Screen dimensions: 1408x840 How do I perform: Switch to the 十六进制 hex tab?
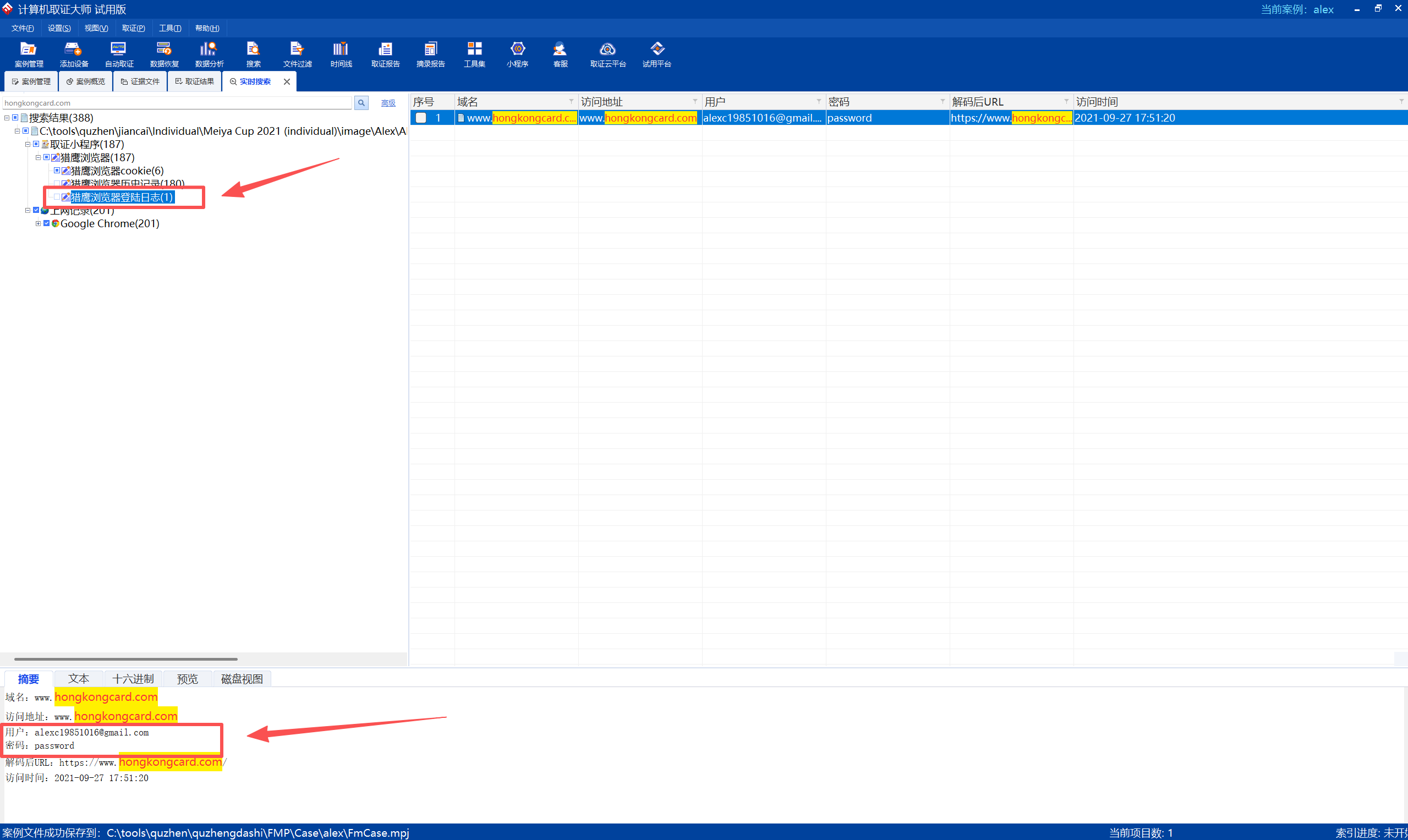133,679
